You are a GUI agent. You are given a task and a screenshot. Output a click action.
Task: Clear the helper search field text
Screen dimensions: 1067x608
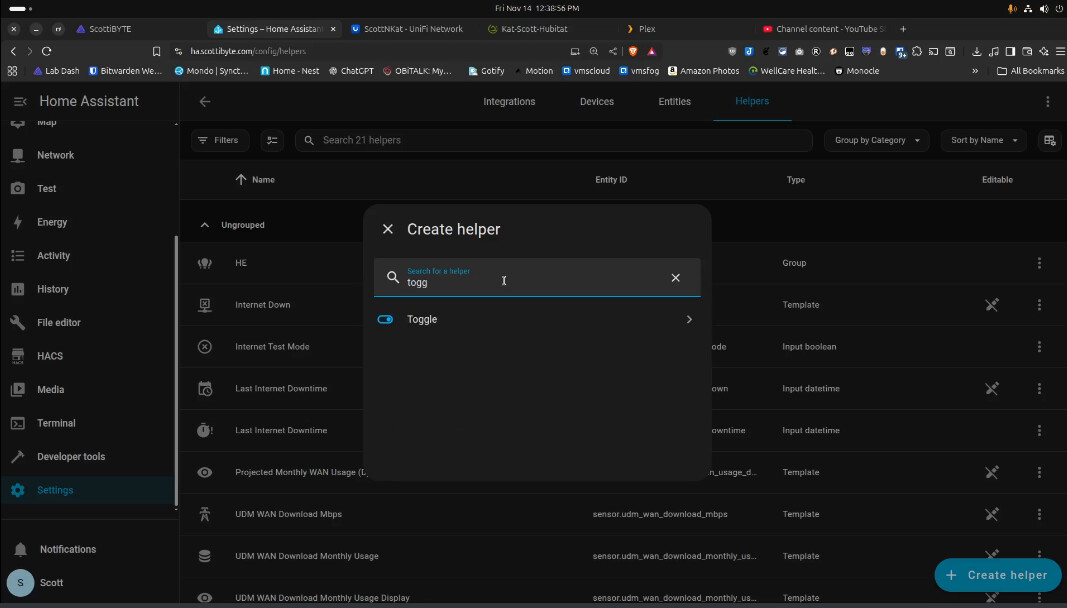[x=675, y=278]
